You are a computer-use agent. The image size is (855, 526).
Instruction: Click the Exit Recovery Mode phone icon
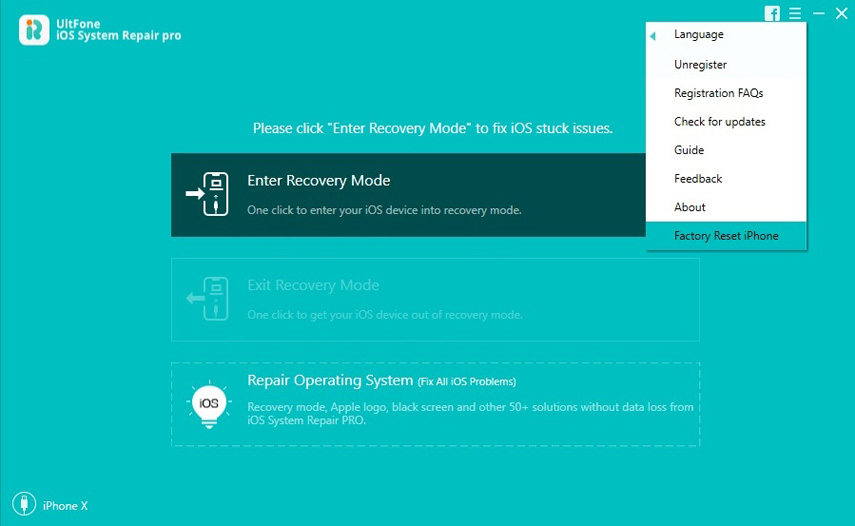click(209, 299)
